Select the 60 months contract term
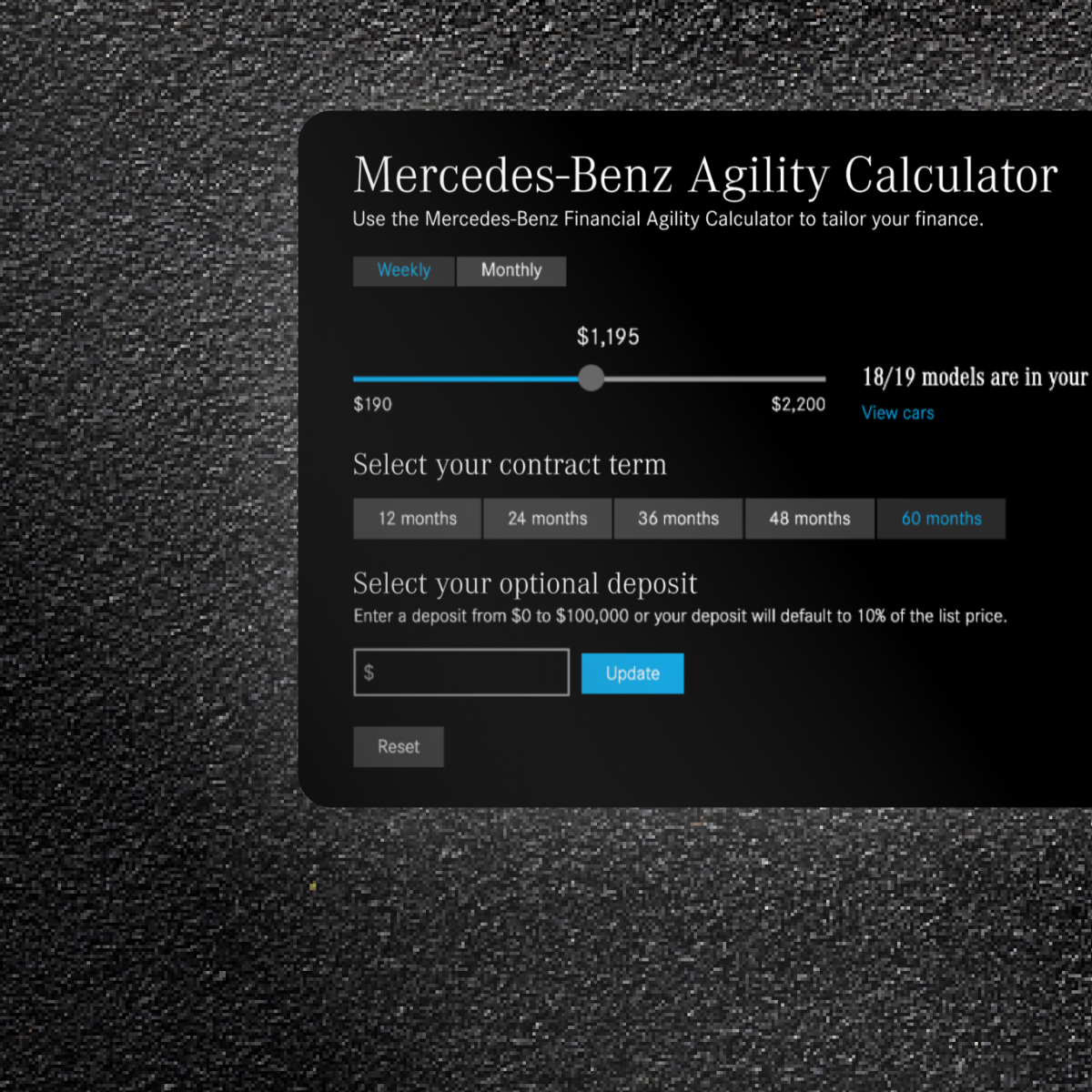The image size is (1092, 1092). (941, 519)
